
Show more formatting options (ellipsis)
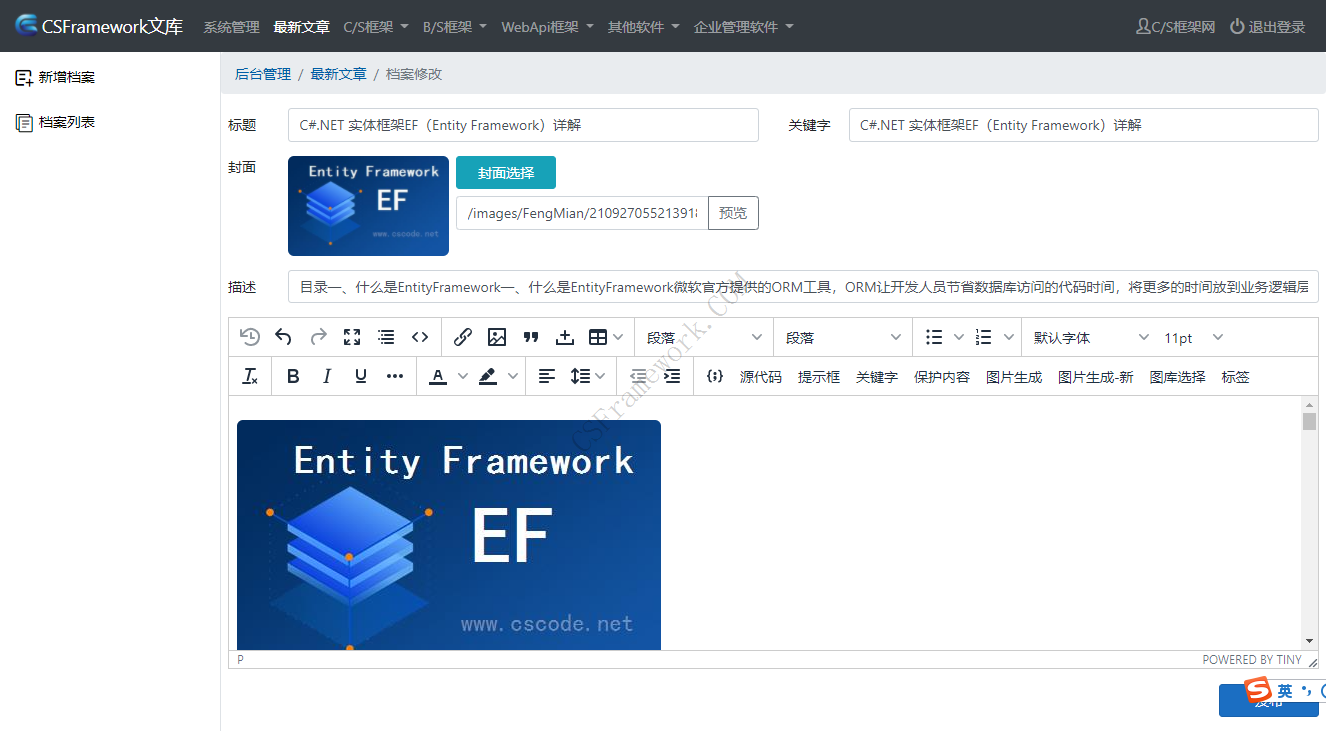click(x=395, y=376)
